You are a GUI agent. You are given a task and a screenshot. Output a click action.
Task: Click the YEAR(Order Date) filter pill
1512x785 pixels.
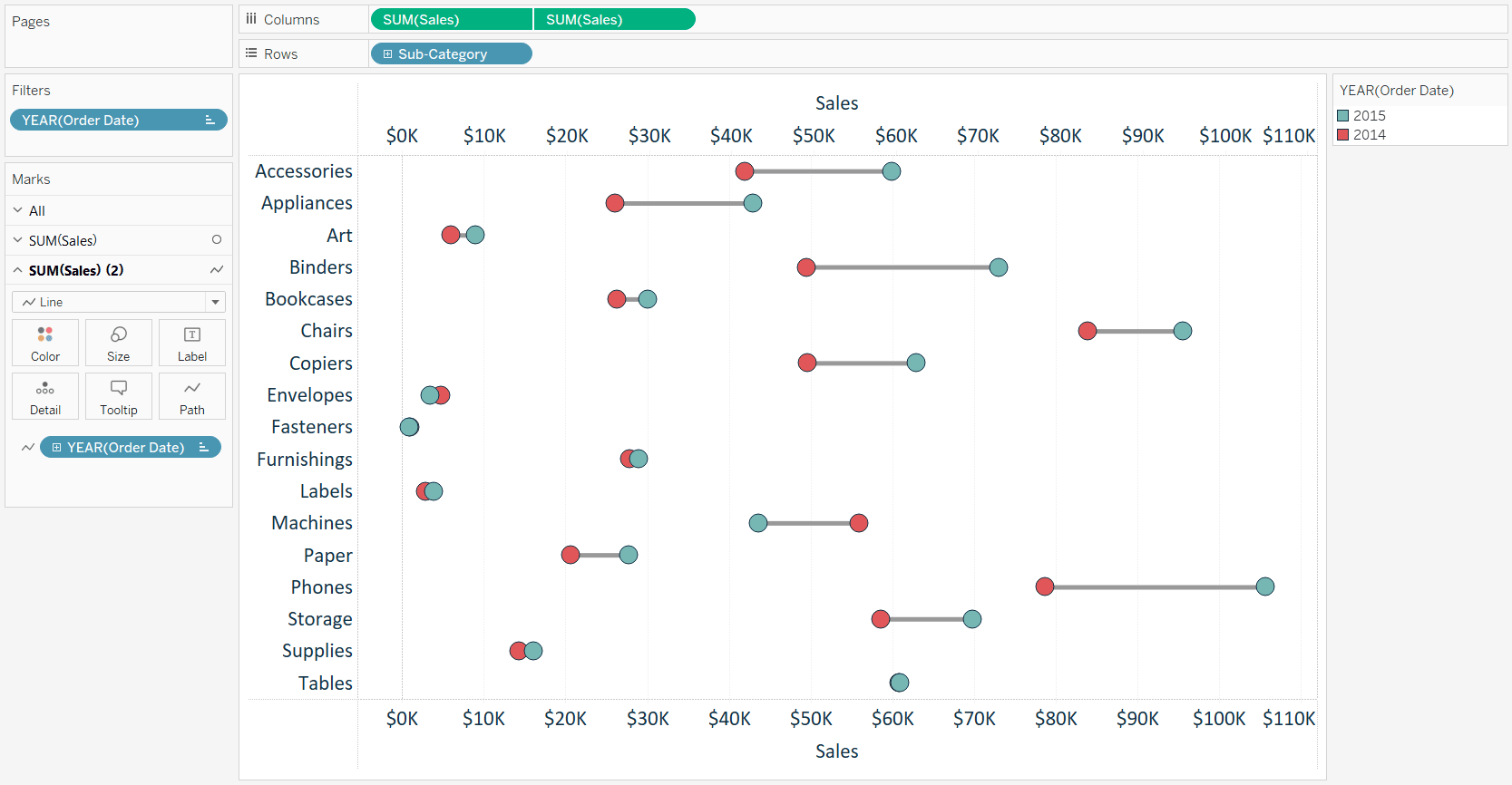pos(119,120)
